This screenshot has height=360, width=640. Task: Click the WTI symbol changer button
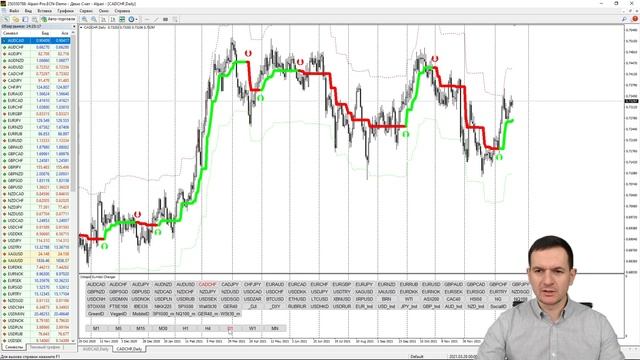(409, 299)
